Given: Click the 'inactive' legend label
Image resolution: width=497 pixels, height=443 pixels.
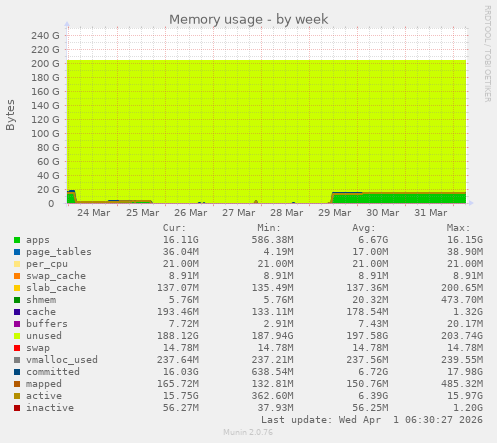Looking at the screenshot, I should 50,408.
